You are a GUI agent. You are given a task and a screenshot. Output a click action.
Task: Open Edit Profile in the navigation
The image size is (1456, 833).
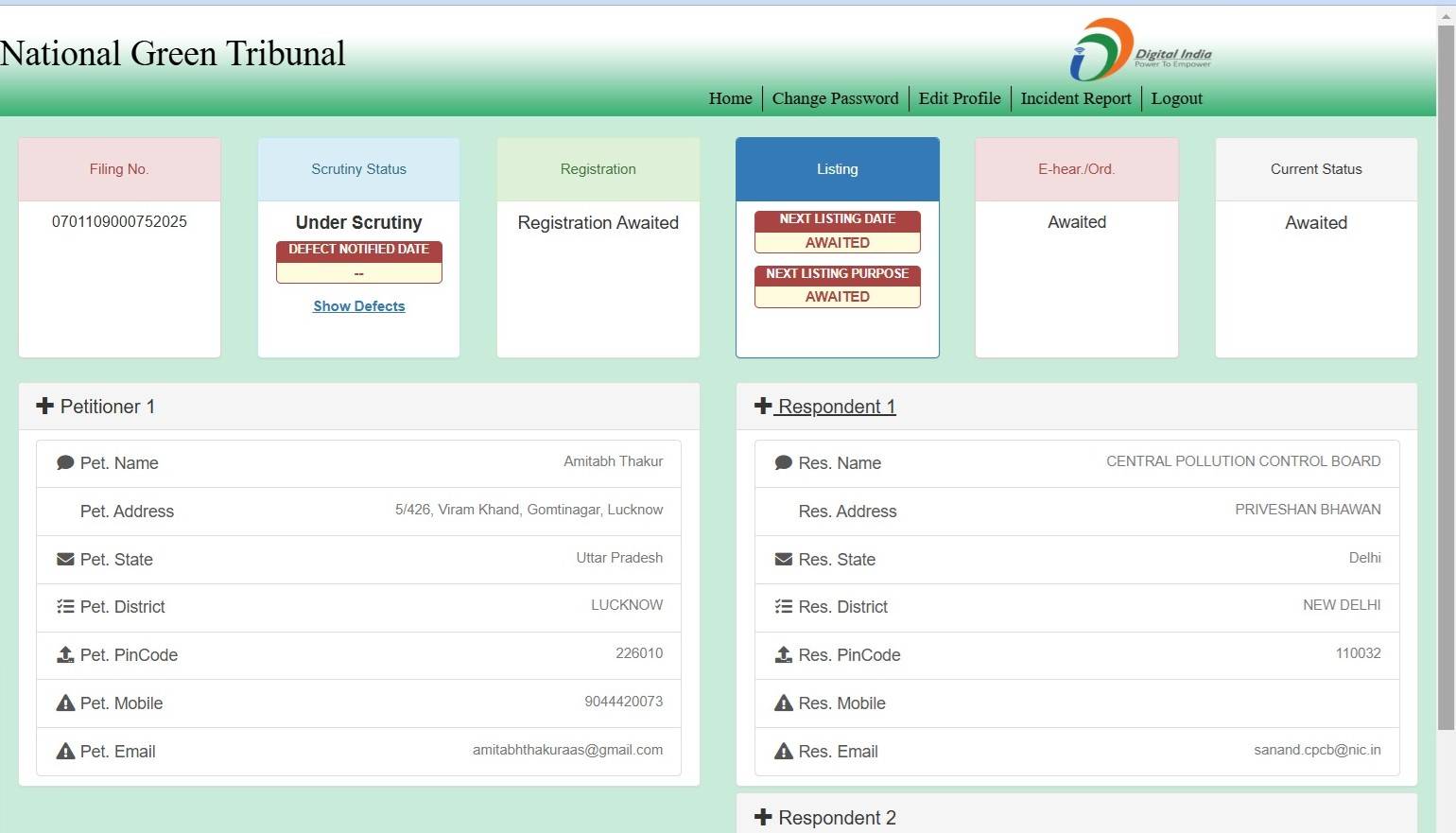pyautogui.click(x=960, y=98)
